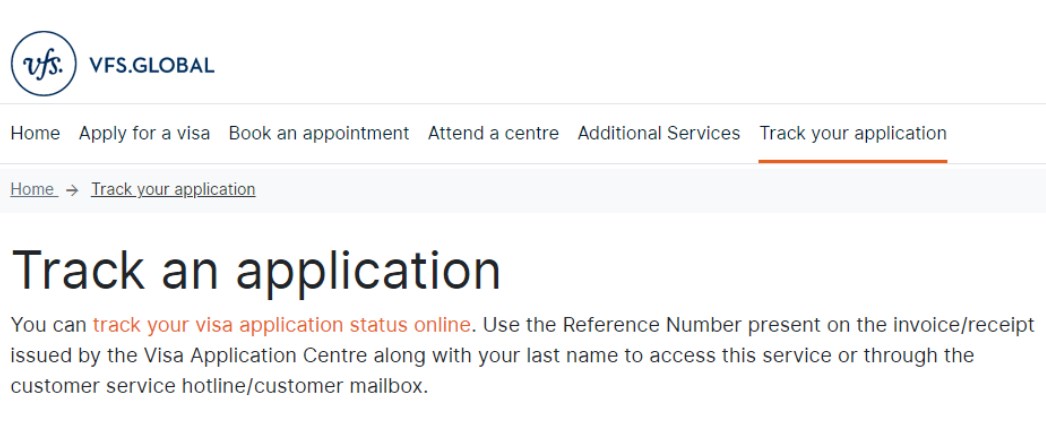The width and height of the screenshot is (1046, 445).
Task: Click the VFS.GLOBAL wordmark text
Action: coord(152,66)
